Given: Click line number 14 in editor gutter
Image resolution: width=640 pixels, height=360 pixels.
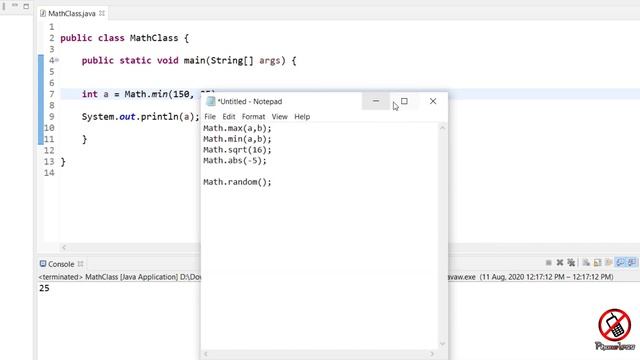Looking at the screenshot, I should [49, 173].
